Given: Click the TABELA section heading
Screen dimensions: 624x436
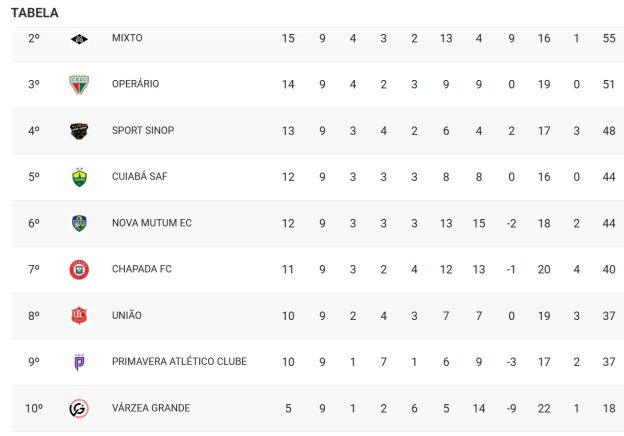Looking at the screenshot, I should point(35,13).
